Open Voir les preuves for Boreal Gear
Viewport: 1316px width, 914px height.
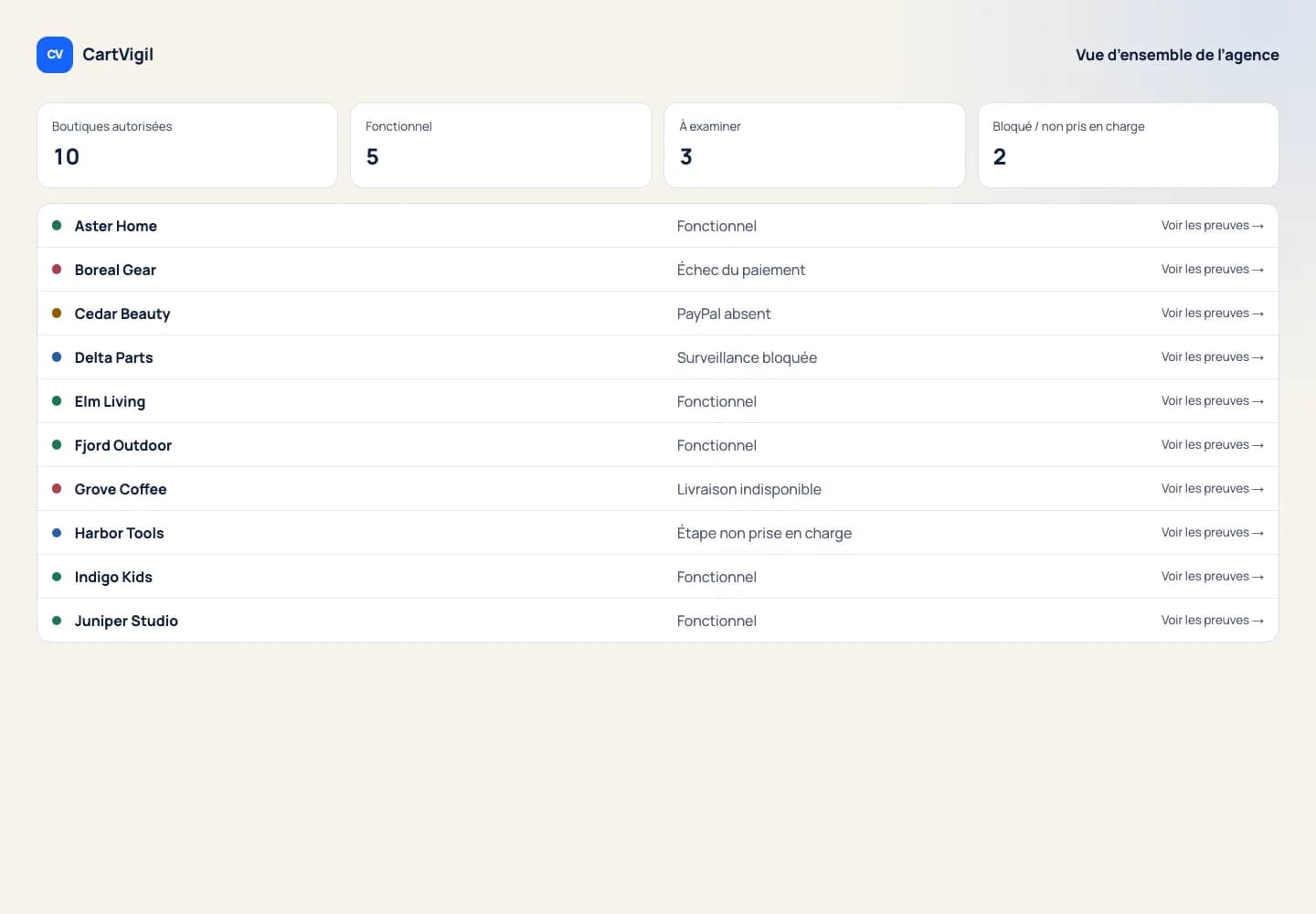click(1213, 270)
